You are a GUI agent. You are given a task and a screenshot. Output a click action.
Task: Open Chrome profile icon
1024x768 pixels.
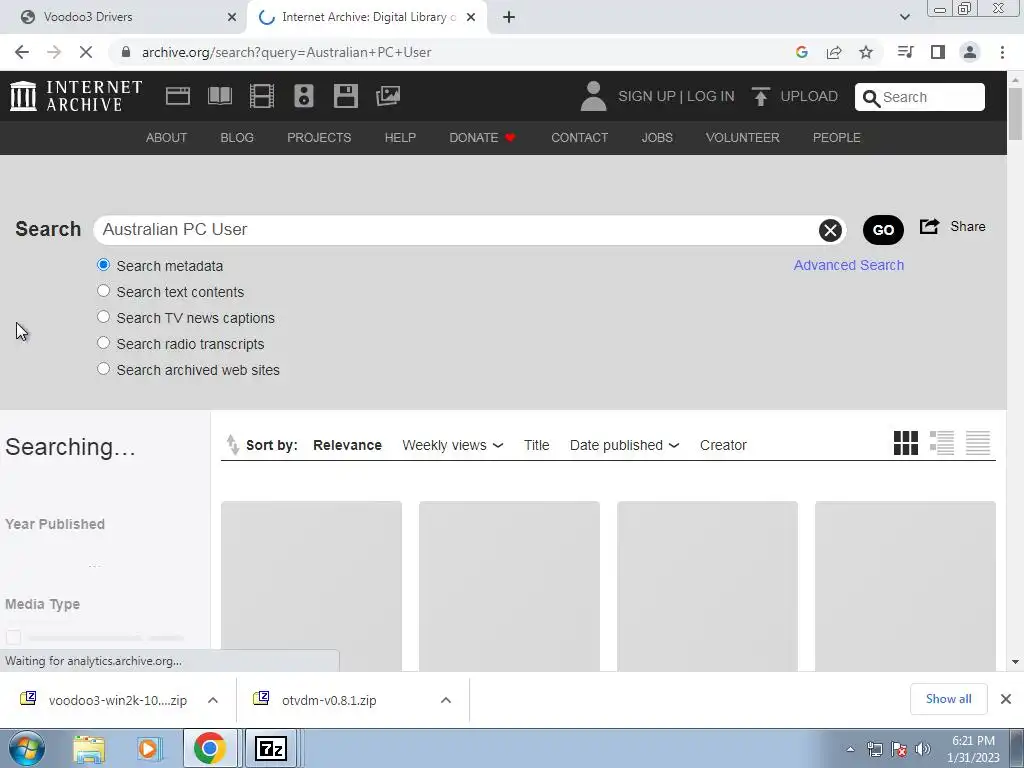[x=970, y=52]
